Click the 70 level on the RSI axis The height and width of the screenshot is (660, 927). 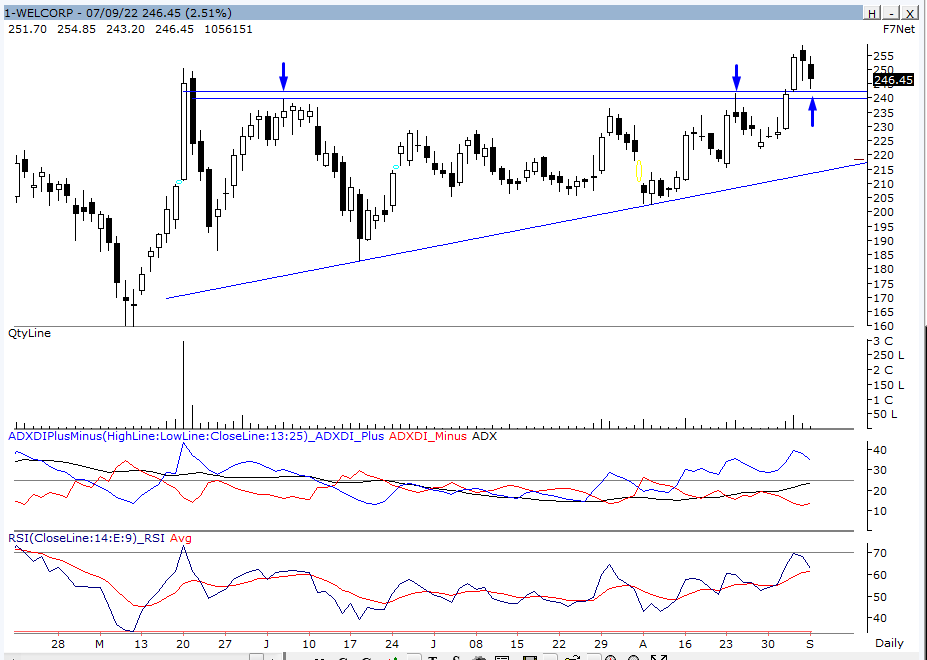pos(880,553)
